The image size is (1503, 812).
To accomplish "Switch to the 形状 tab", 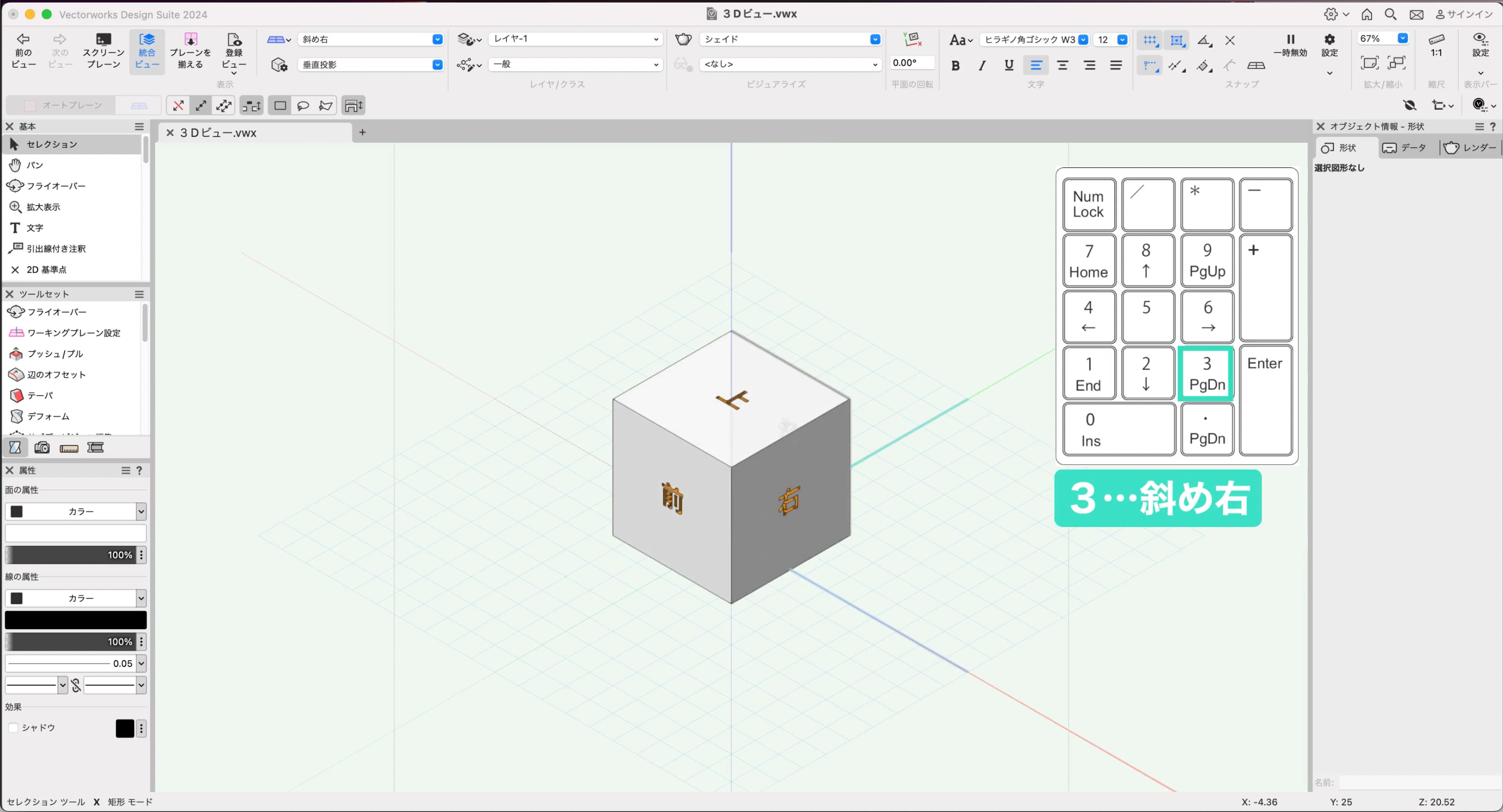I will [1346, 148].
